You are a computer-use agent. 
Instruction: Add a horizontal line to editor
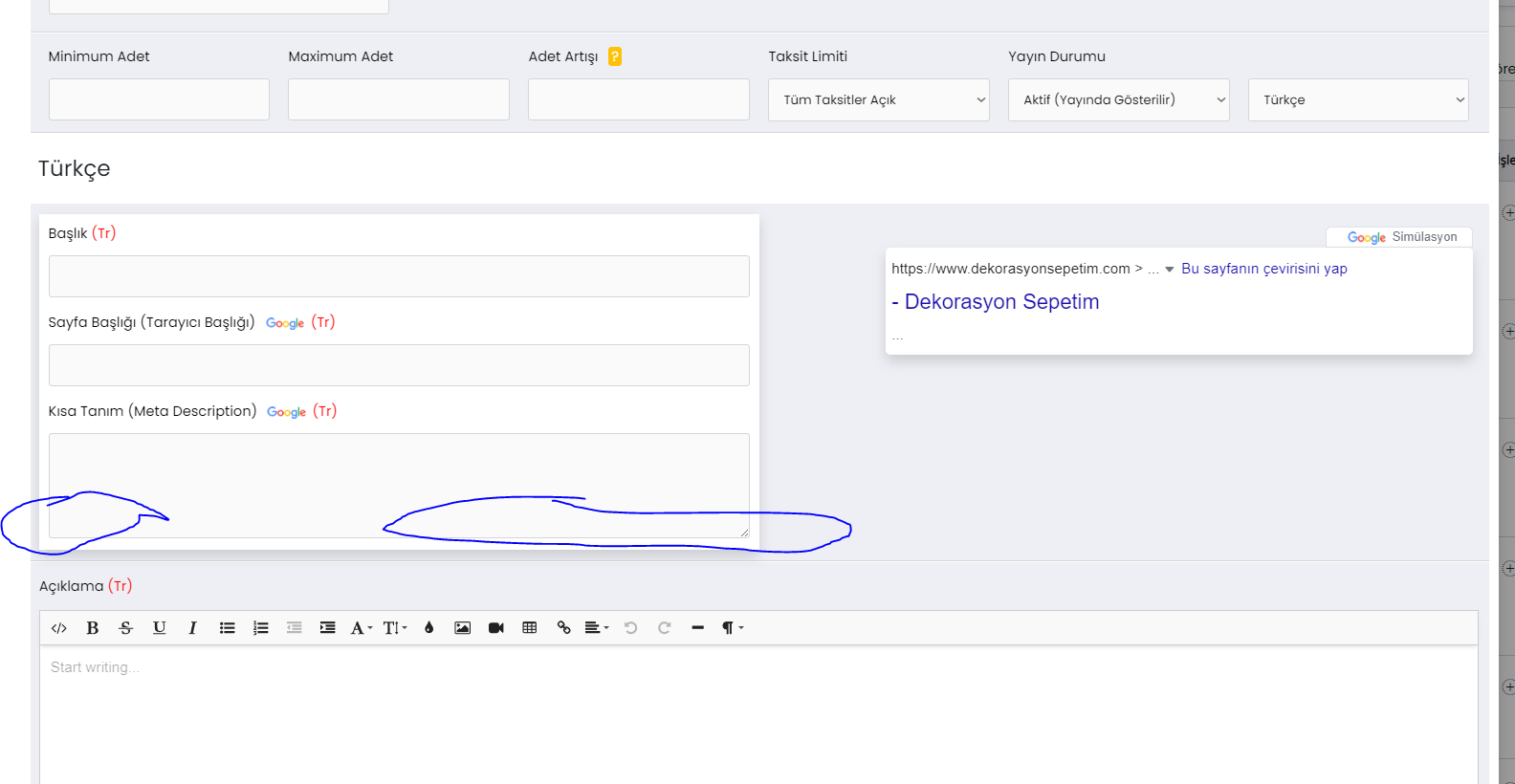coord(698,628)
